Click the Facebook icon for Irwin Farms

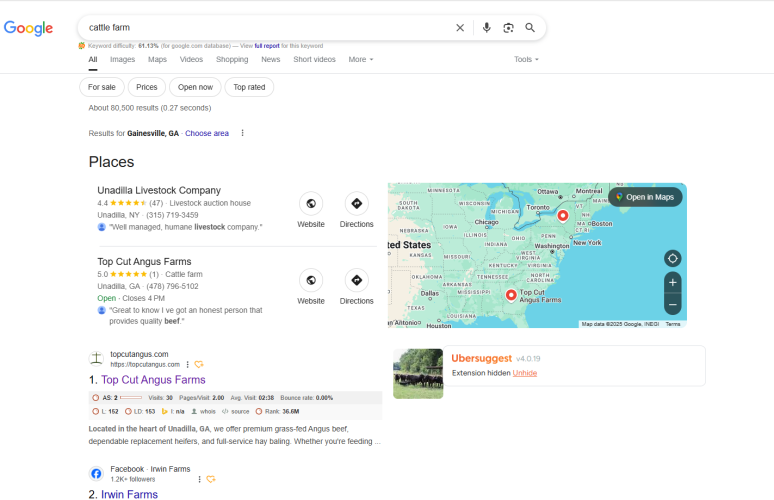[96, 474]
